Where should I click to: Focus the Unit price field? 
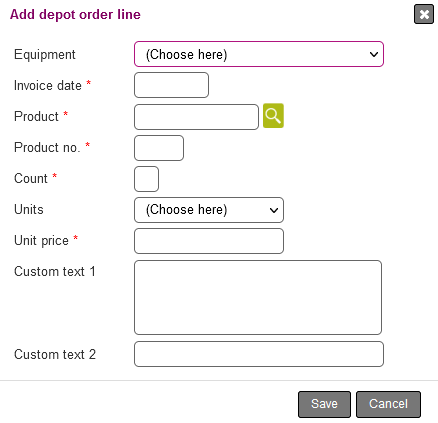[x=209, y=241]
